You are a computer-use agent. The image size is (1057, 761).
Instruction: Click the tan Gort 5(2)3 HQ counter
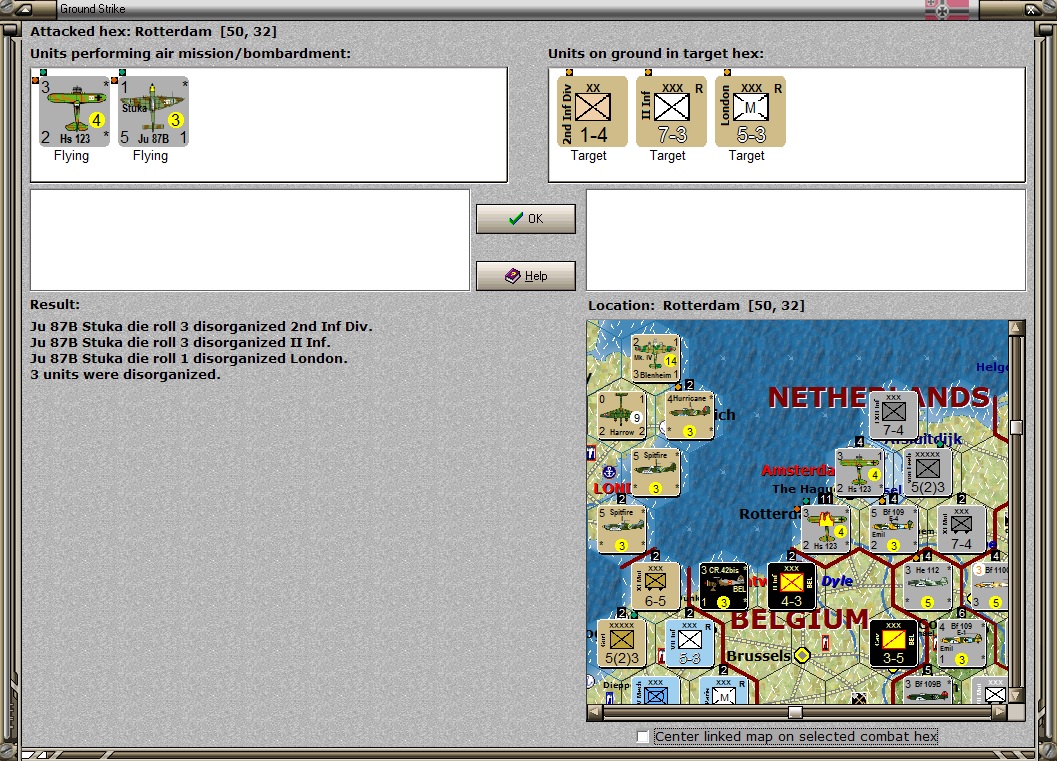[622, 644]
